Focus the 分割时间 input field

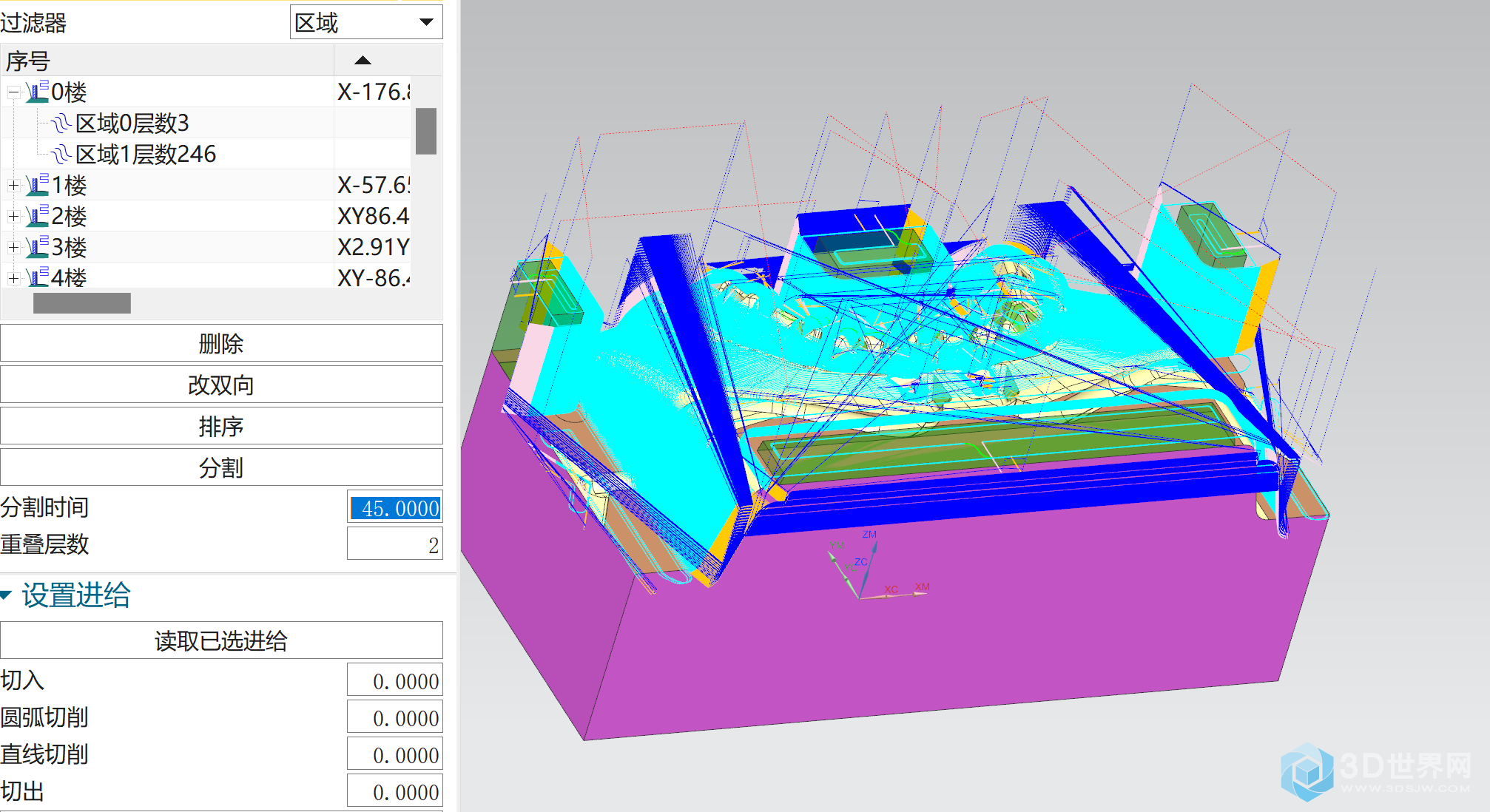tap(395, 507)
